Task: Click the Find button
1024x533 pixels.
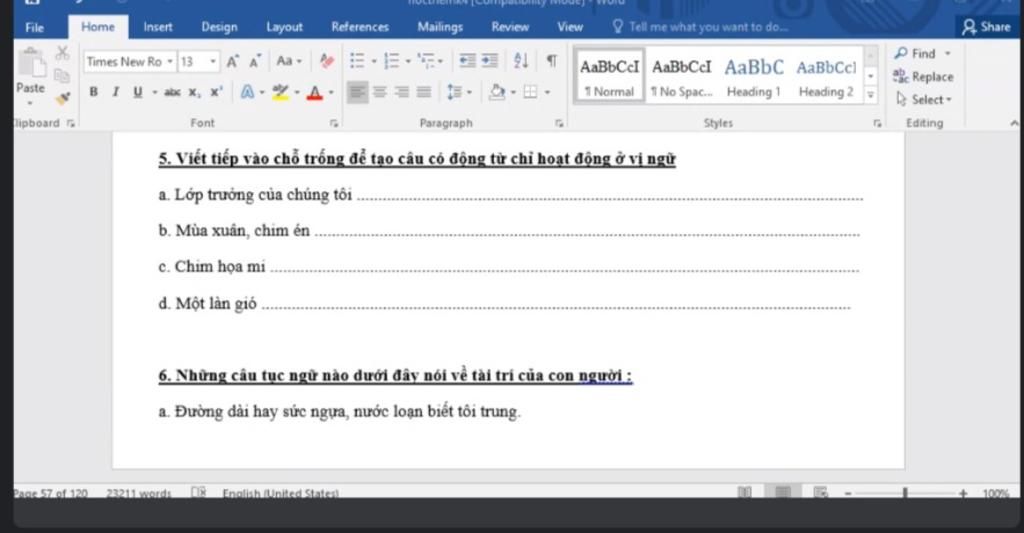Action: 915,54
